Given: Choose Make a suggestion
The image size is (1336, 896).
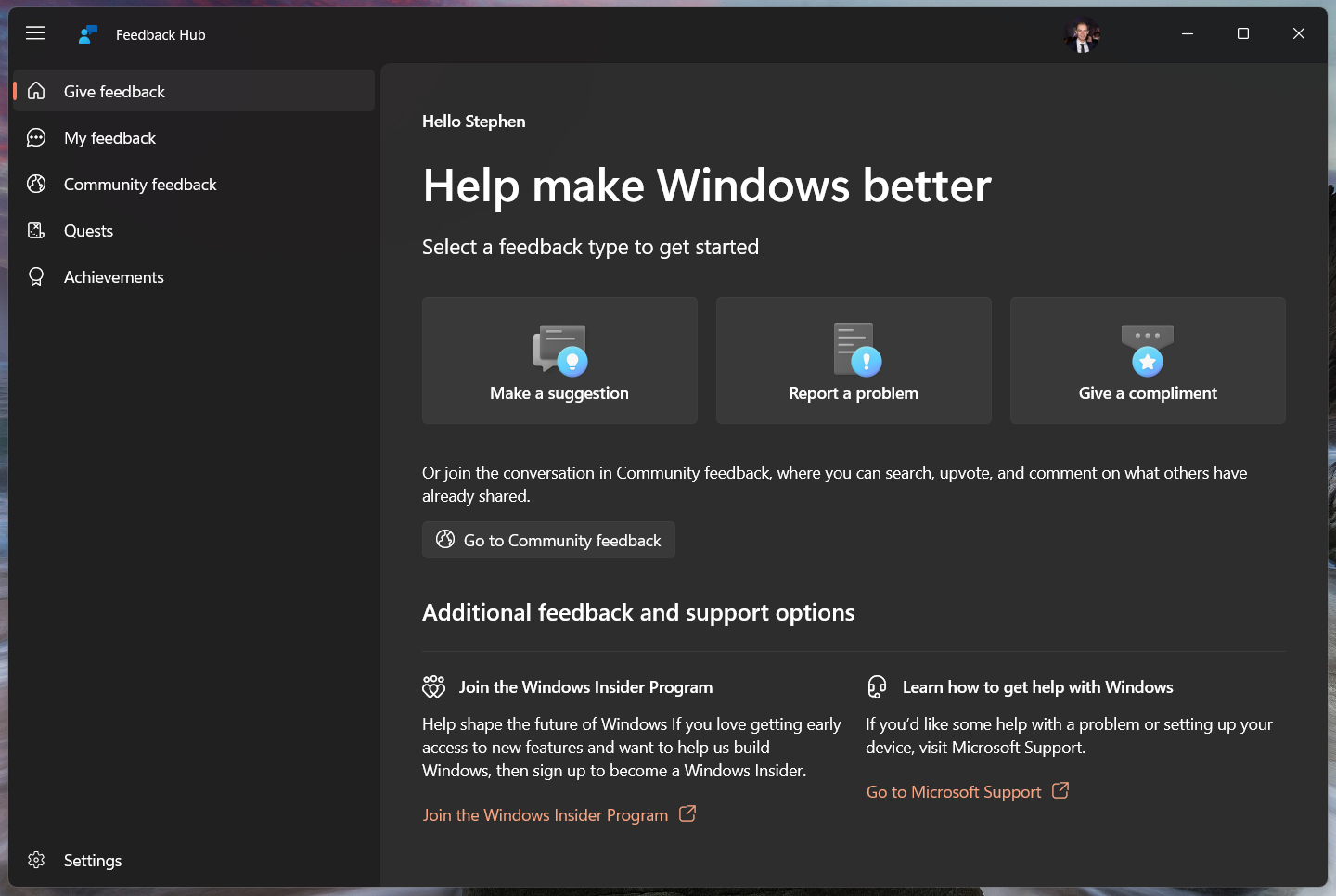Looking at the screenshot, I should click(x=559, y=360).
